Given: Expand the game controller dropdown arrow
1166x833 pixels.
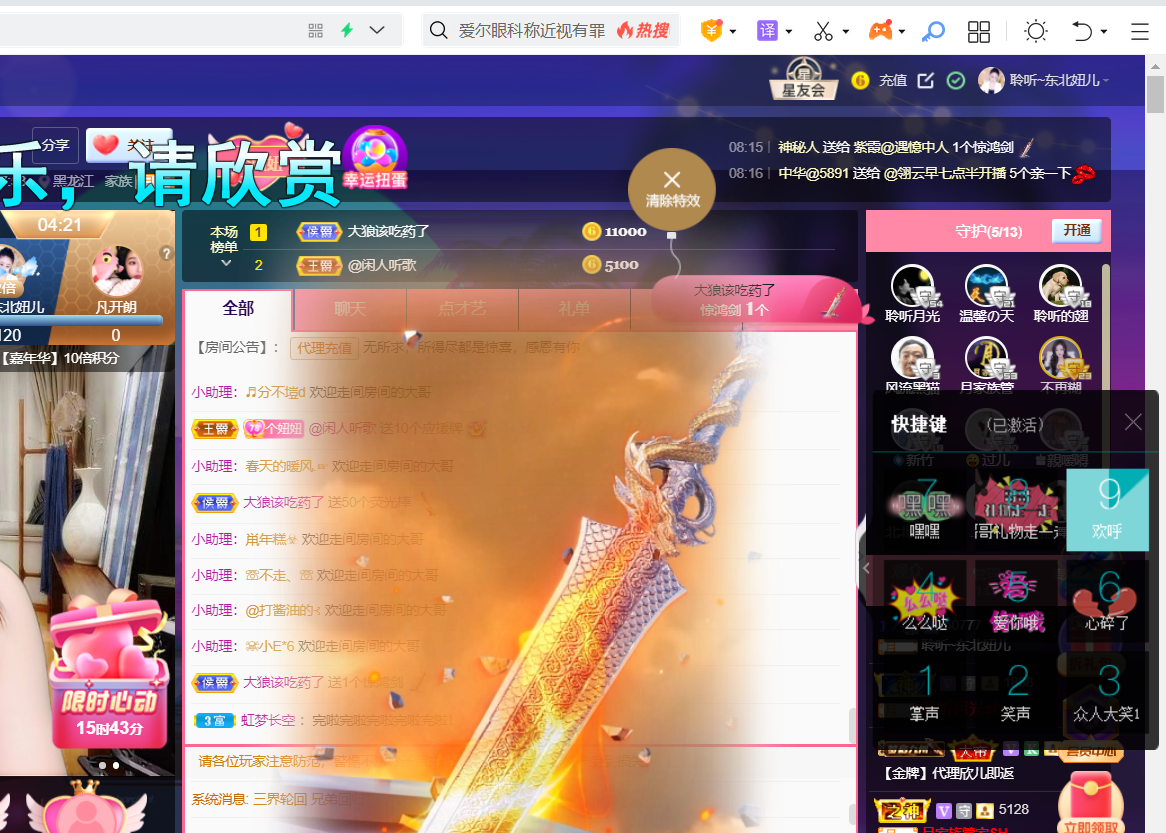Looking at the screenshot, I should coord(902,31).
